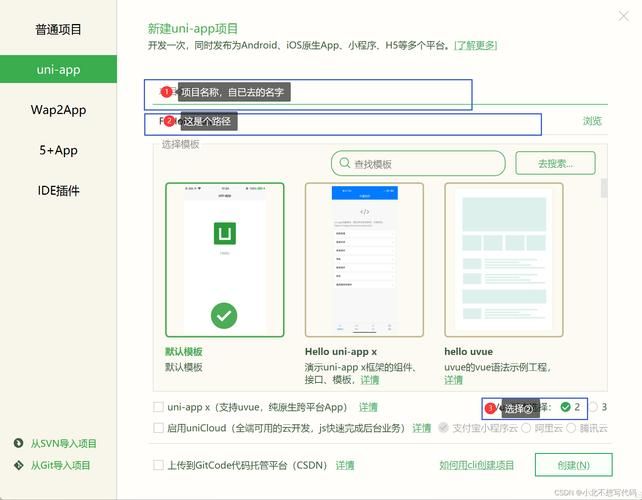This screenshot has height=500, width=642.
Task: Browse for folder with 浏览 button
Action: 592,121
